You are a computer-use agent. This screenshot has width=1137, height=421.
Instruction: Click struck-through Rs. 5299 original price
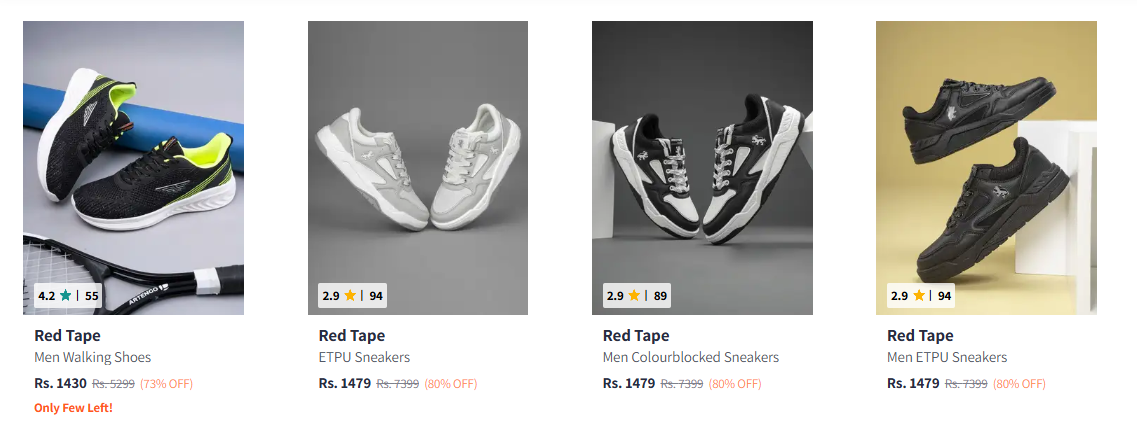113,384
